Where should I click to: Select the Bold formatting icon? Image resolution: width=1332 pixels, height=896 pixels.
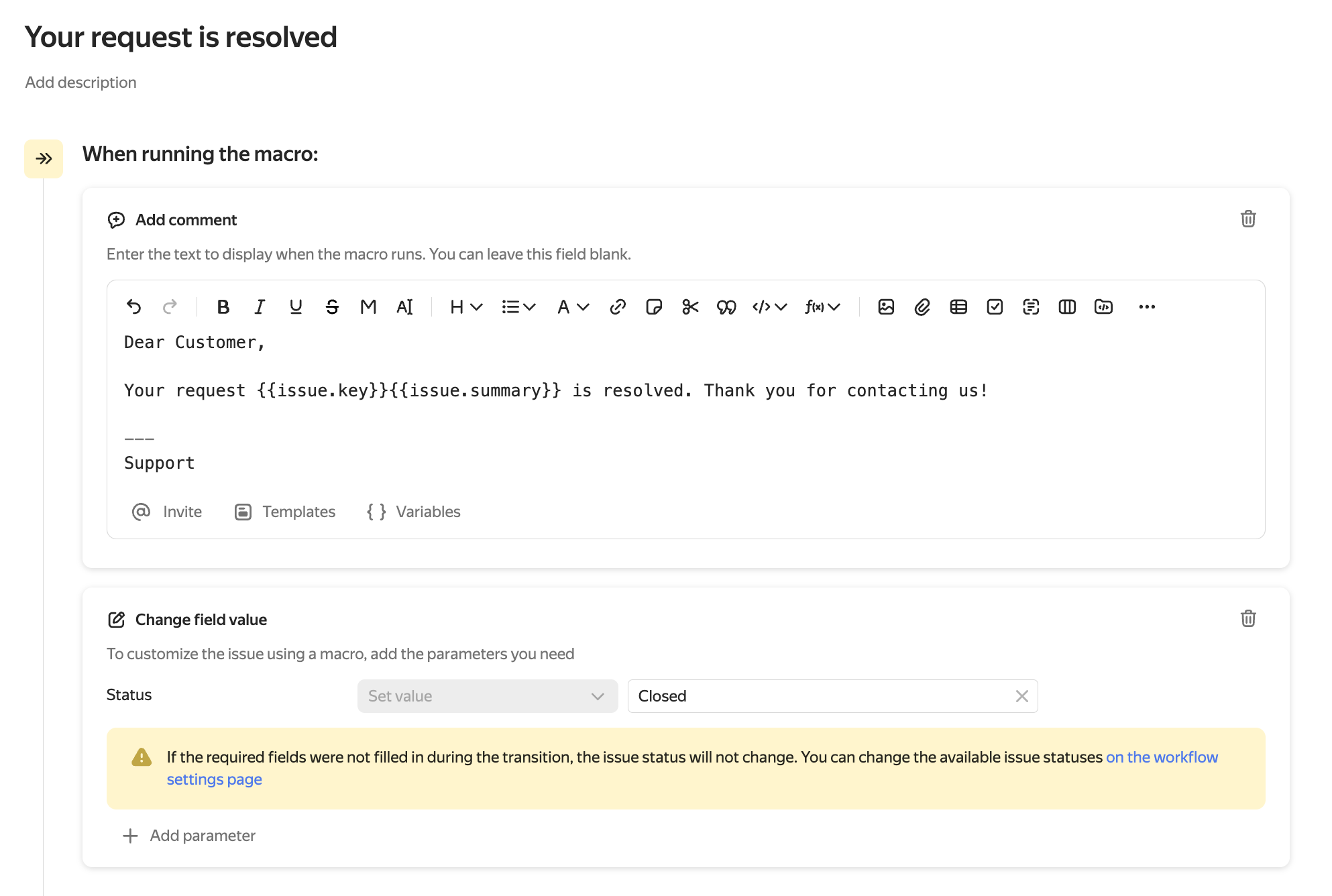point(223,306)
